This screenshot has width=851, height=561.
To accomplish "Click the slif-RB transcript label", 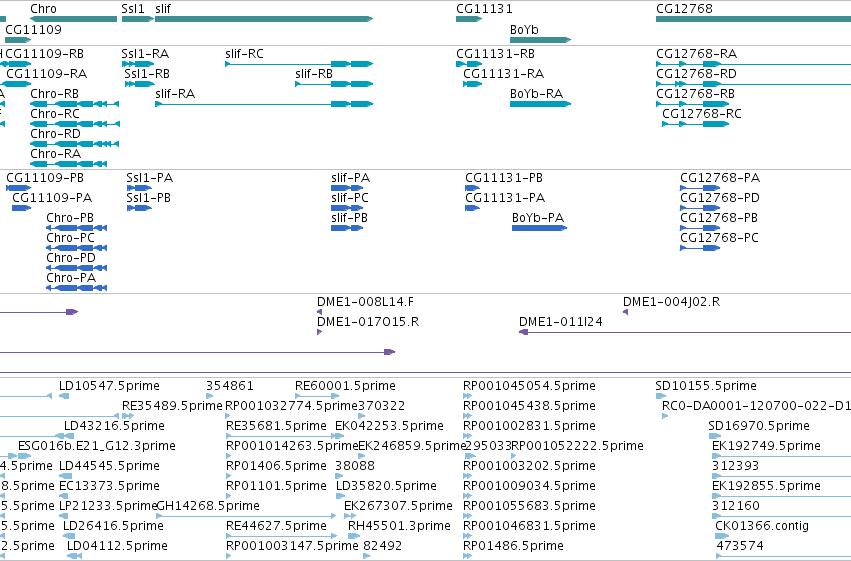I will 314,74.
